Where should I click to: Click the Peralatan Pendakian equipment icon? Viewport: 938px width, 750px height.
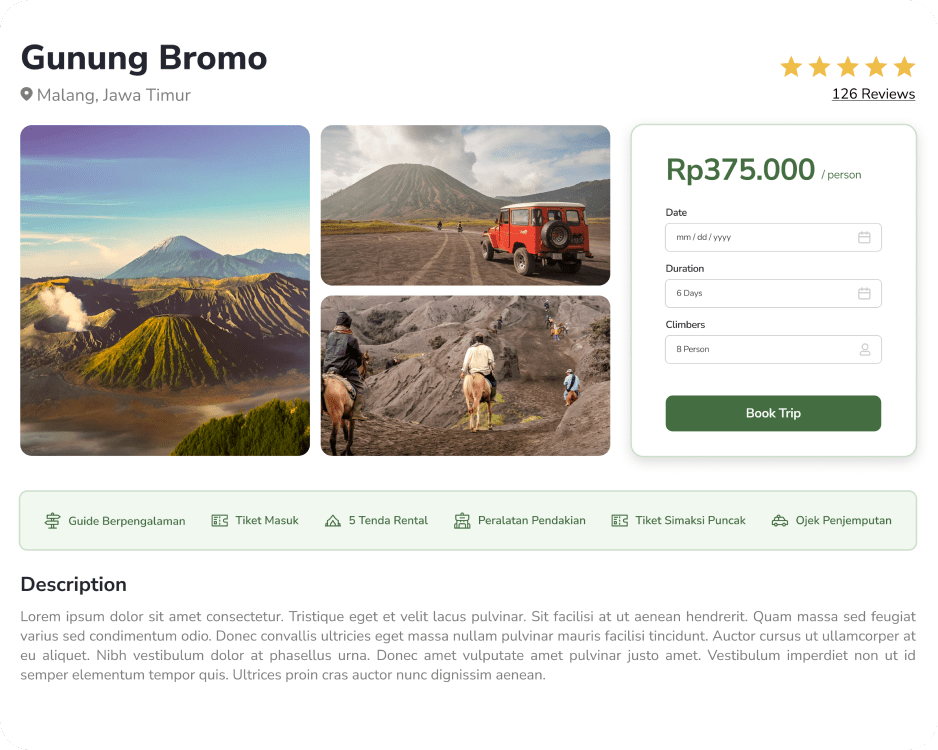point(462,520)
